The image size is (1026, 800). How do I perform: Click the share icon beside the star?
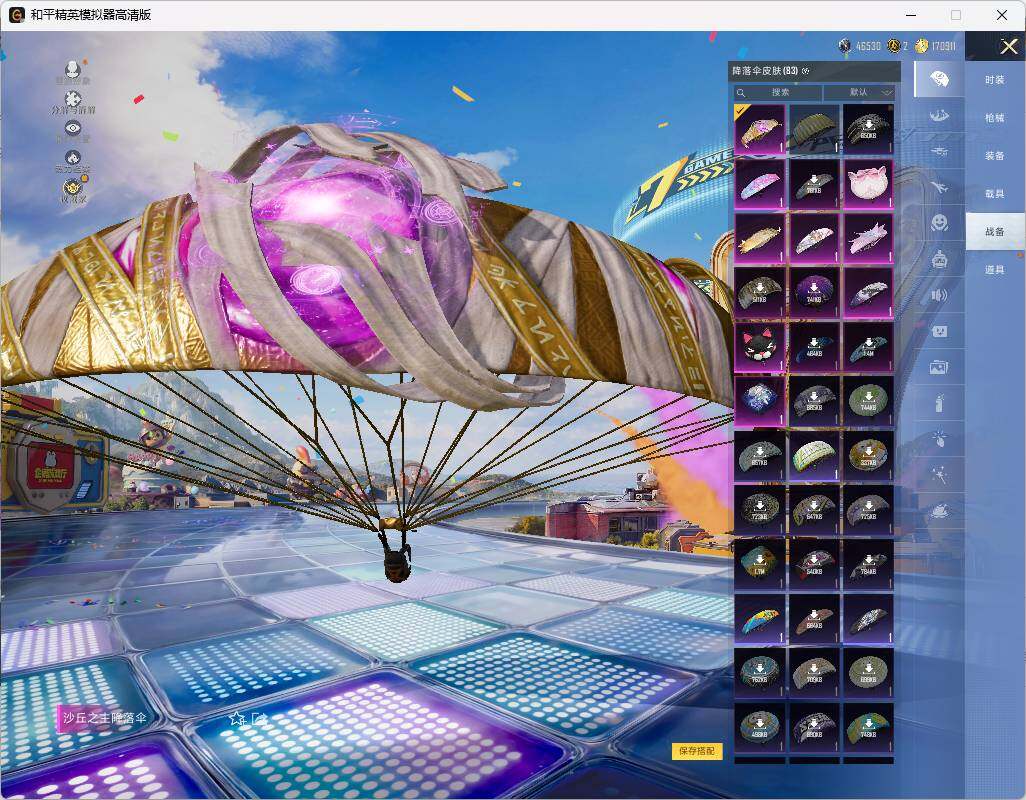pos(258,718)
